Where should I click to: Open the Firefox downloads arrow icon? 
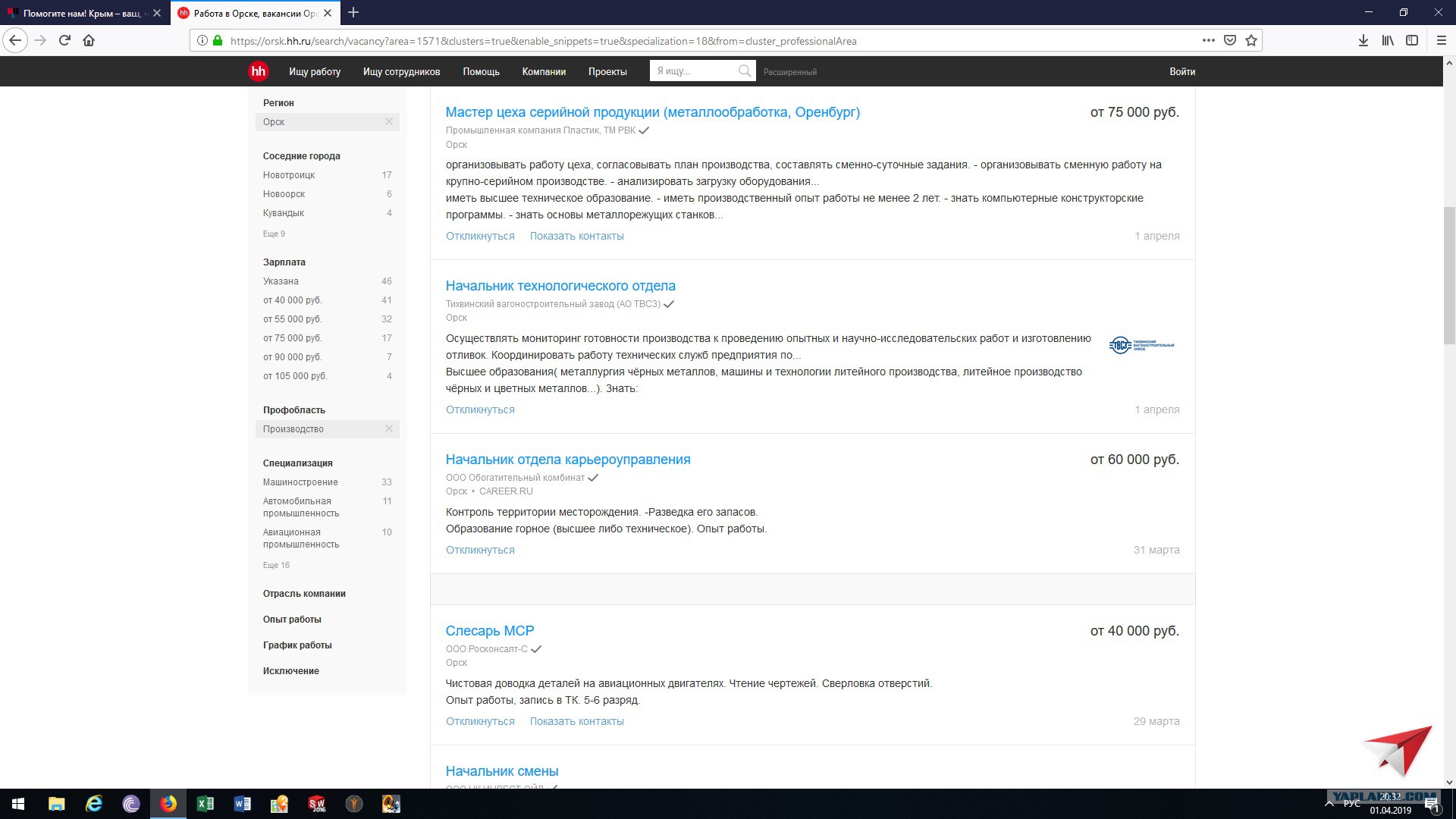click(x=1363, y=40)
